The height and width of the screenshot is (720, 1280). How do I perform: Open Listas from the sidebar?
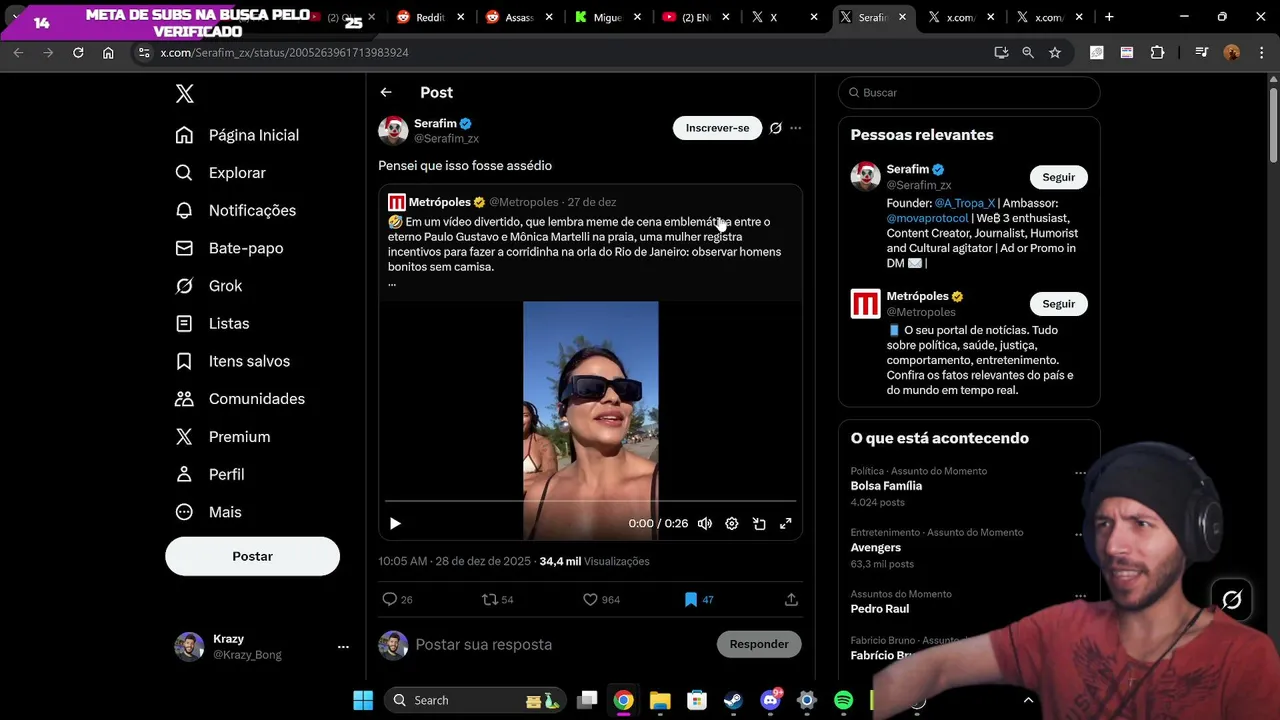coord(212,324)
